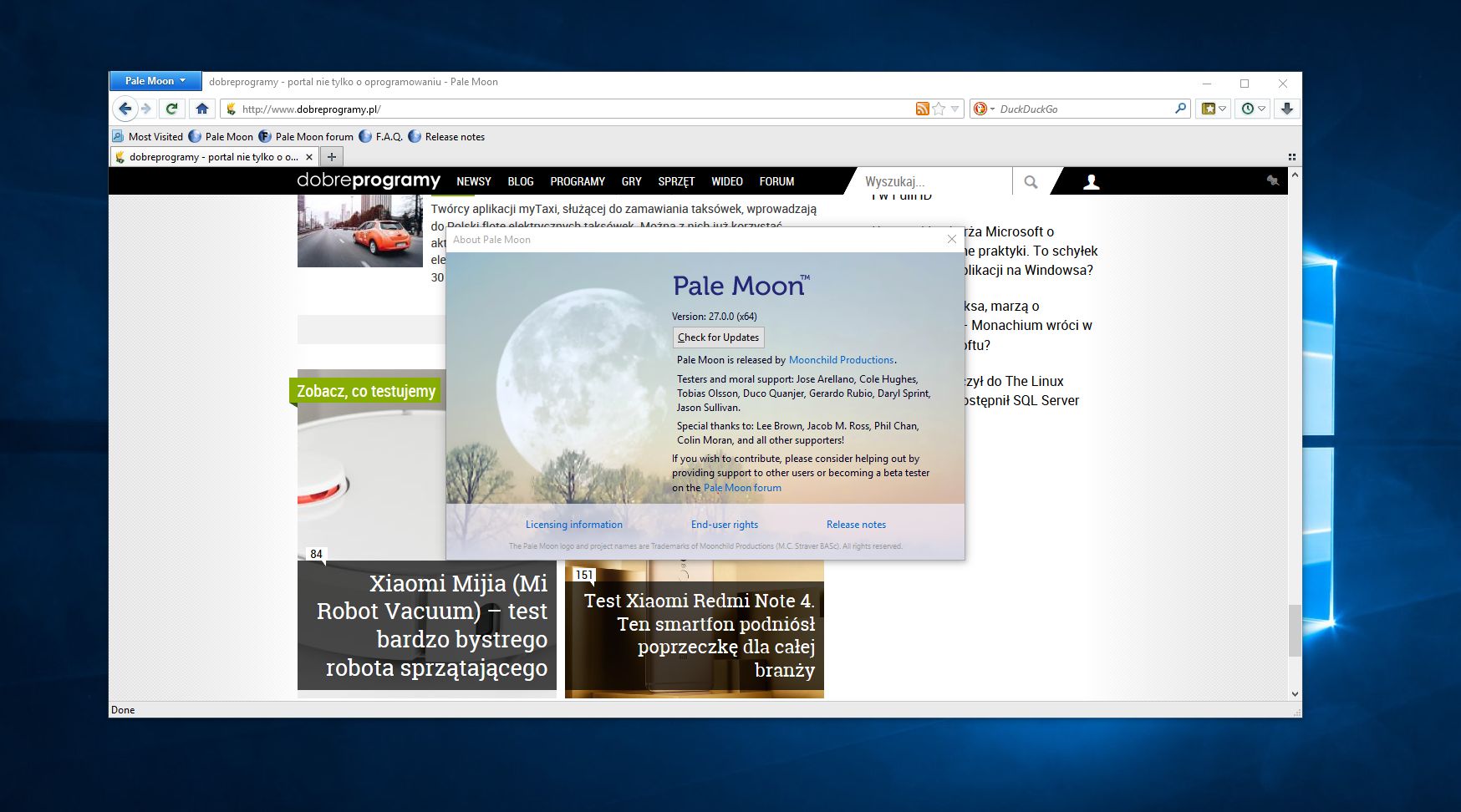1461x812 pixels.
Task: Open the Xiaomi Mijia robot vacuum article
Action: 427,625
